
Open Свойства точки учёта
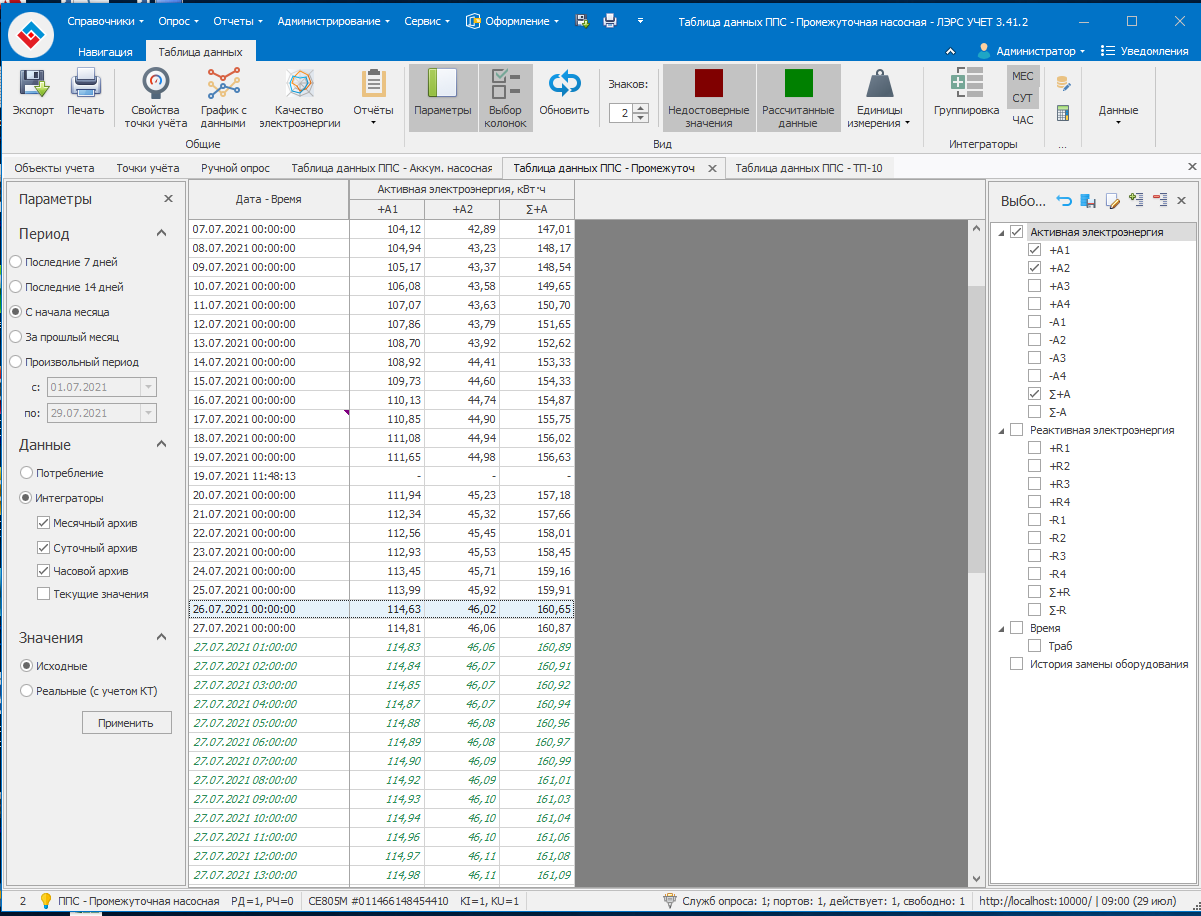[x=155, y=98]
